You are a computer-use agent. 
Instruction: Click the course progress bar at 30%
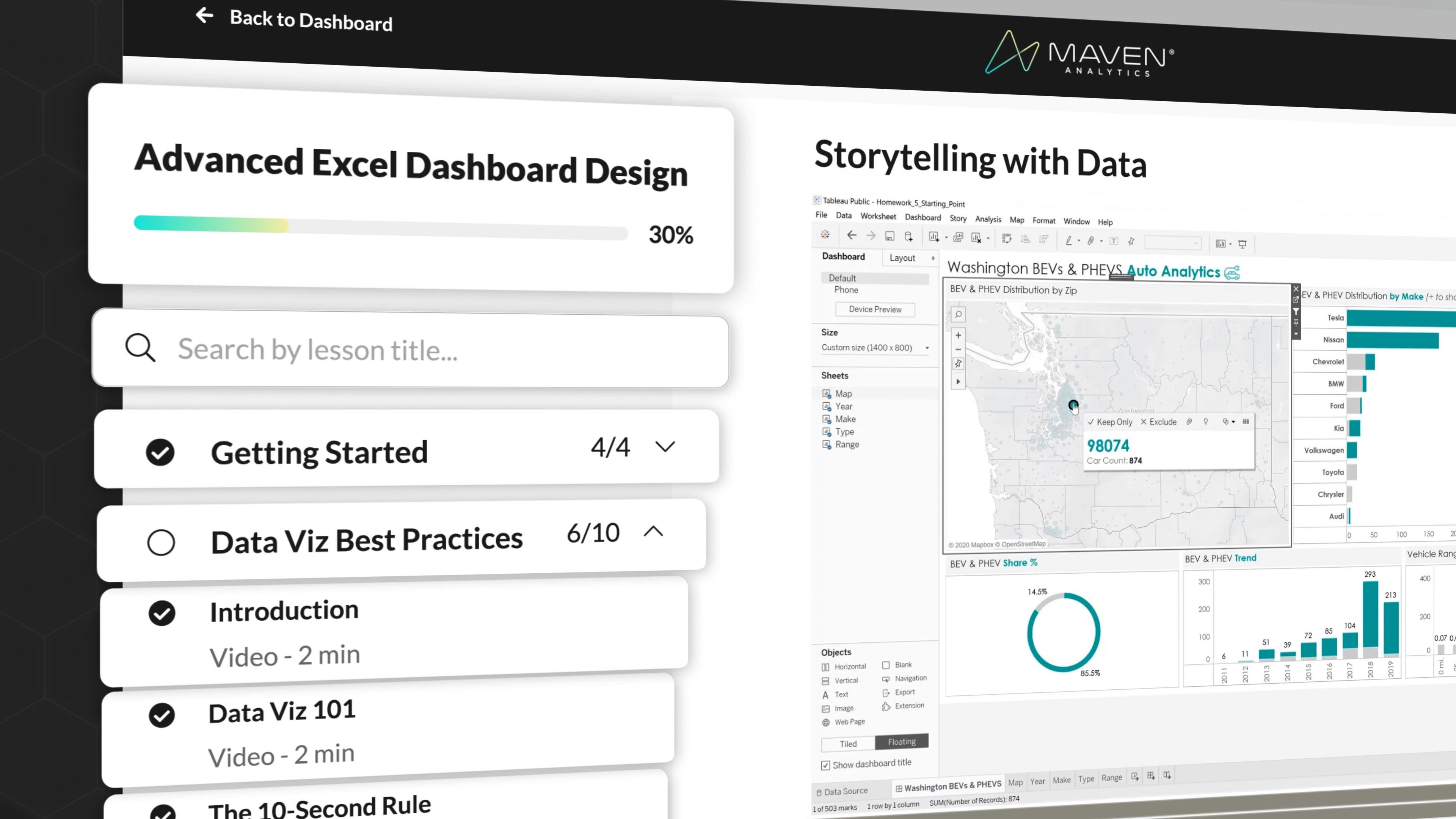pos(381,227)
